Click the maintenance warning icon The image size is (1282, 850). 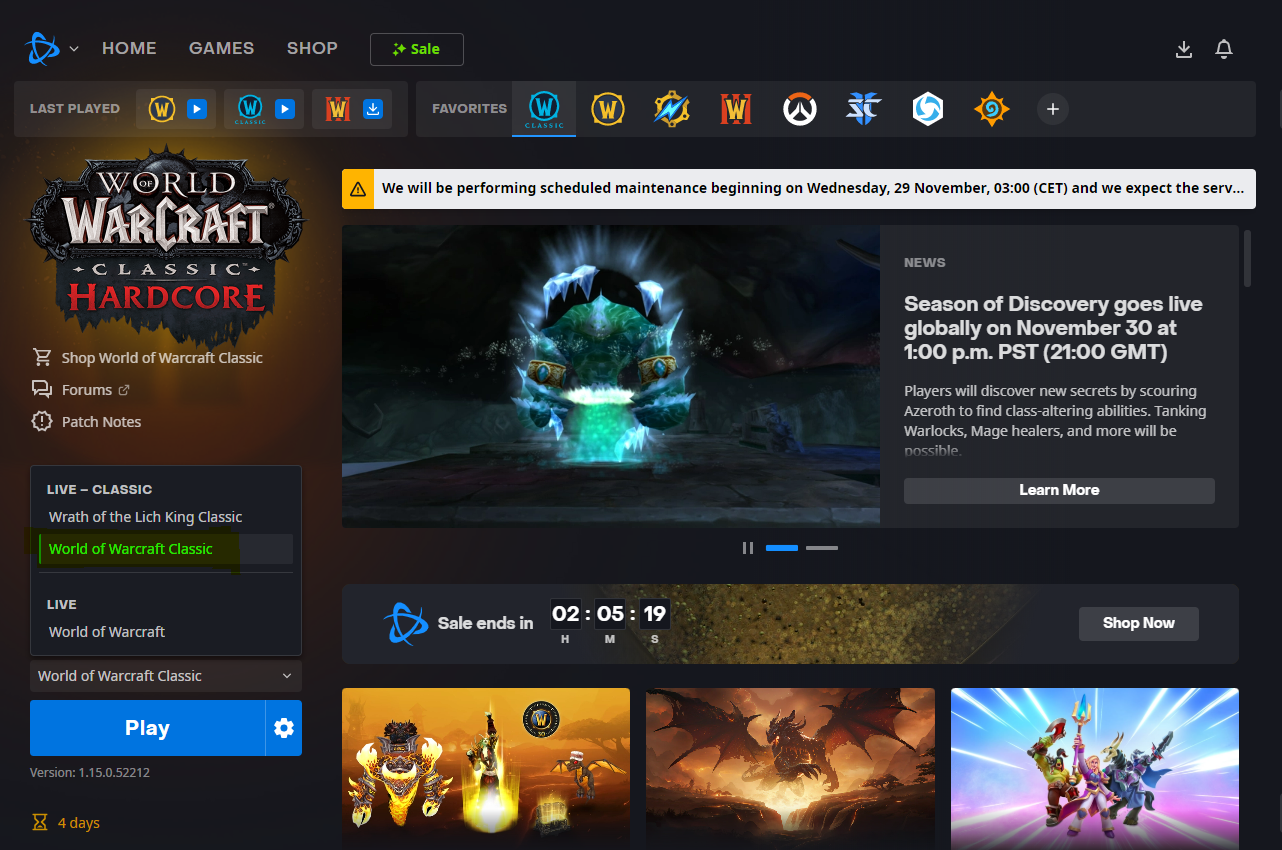pyautogui.click(x=358, y=188)
